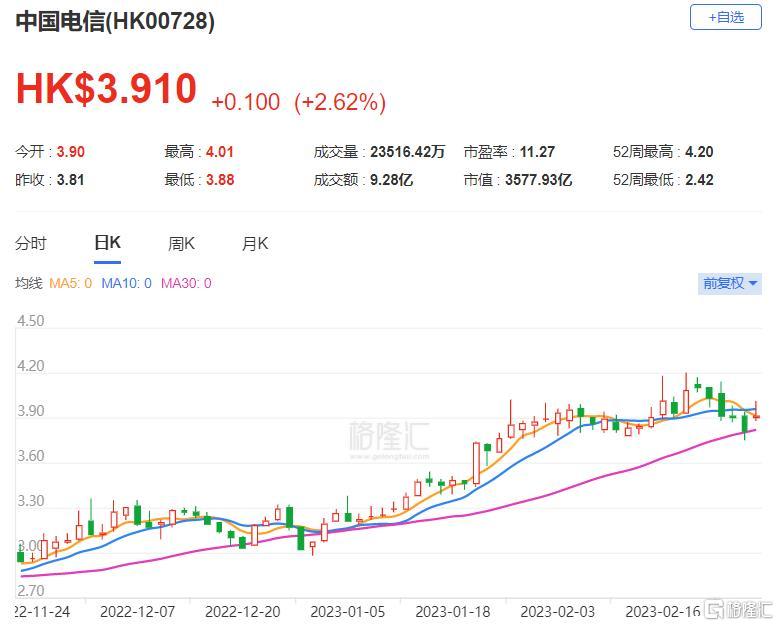Click the 2023-02-16 date axis label
The width and height of the screenshot is (779, 626).
point(663,612)
